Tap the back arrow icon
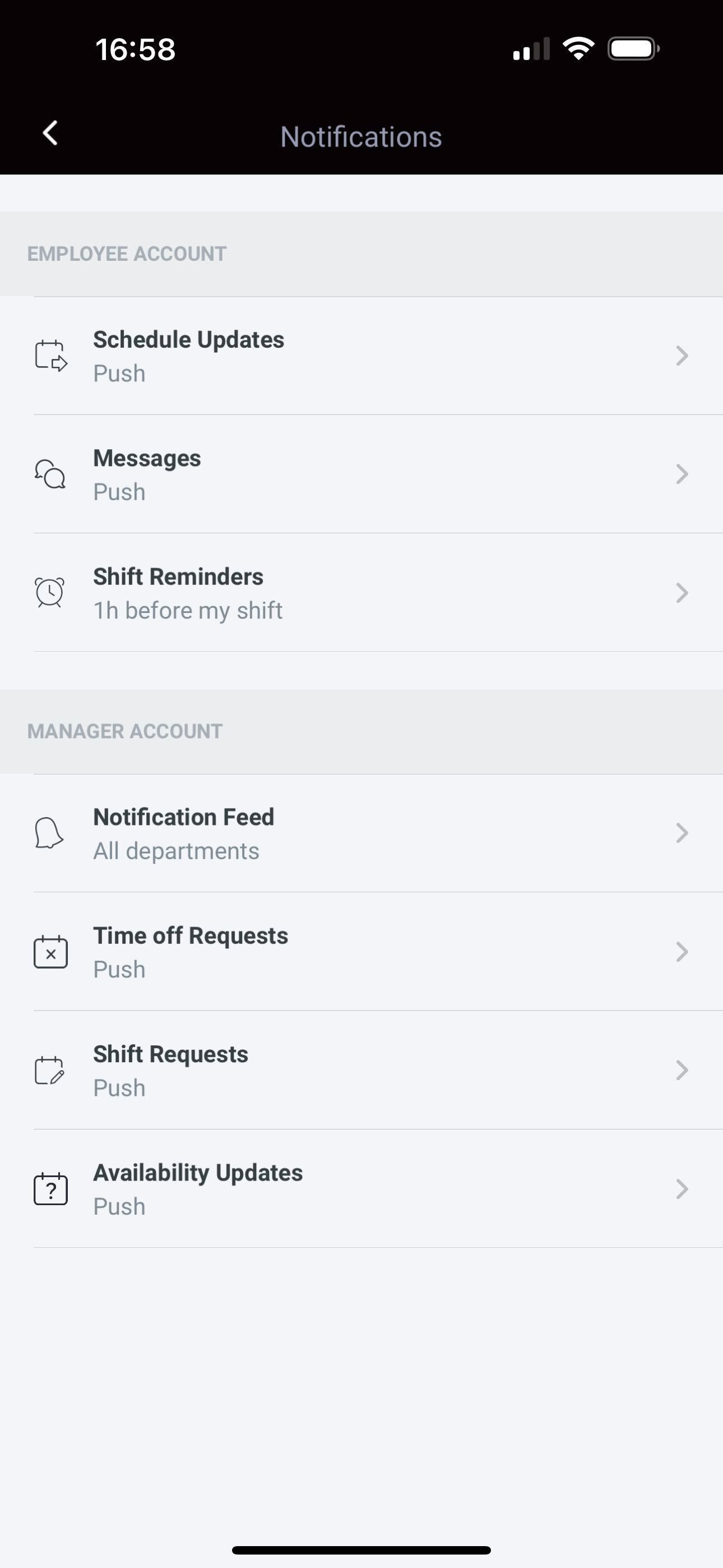Screen dimensions: 723x1568 click(50, 133)
